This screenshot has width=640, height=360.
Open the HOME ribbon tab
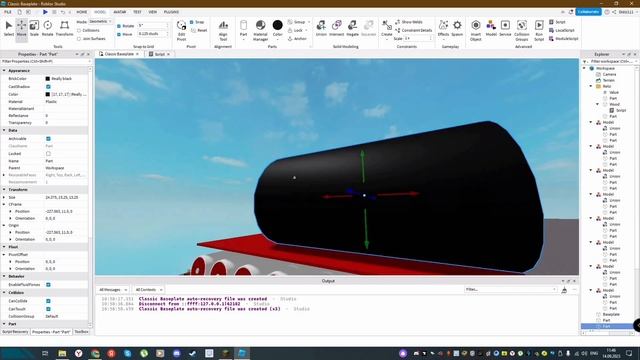(82, 12)
